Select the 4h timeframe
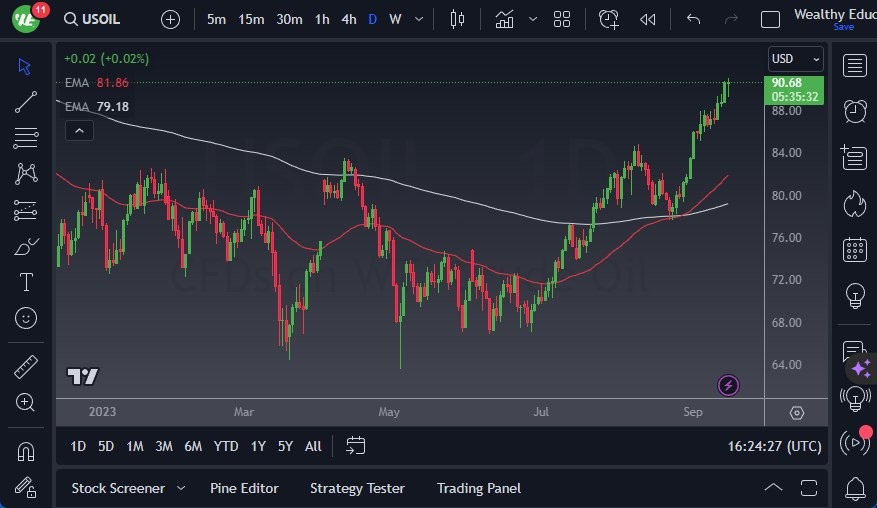This screenshot has height=508, width=877. pyautogui.click(x=348, y=19)
